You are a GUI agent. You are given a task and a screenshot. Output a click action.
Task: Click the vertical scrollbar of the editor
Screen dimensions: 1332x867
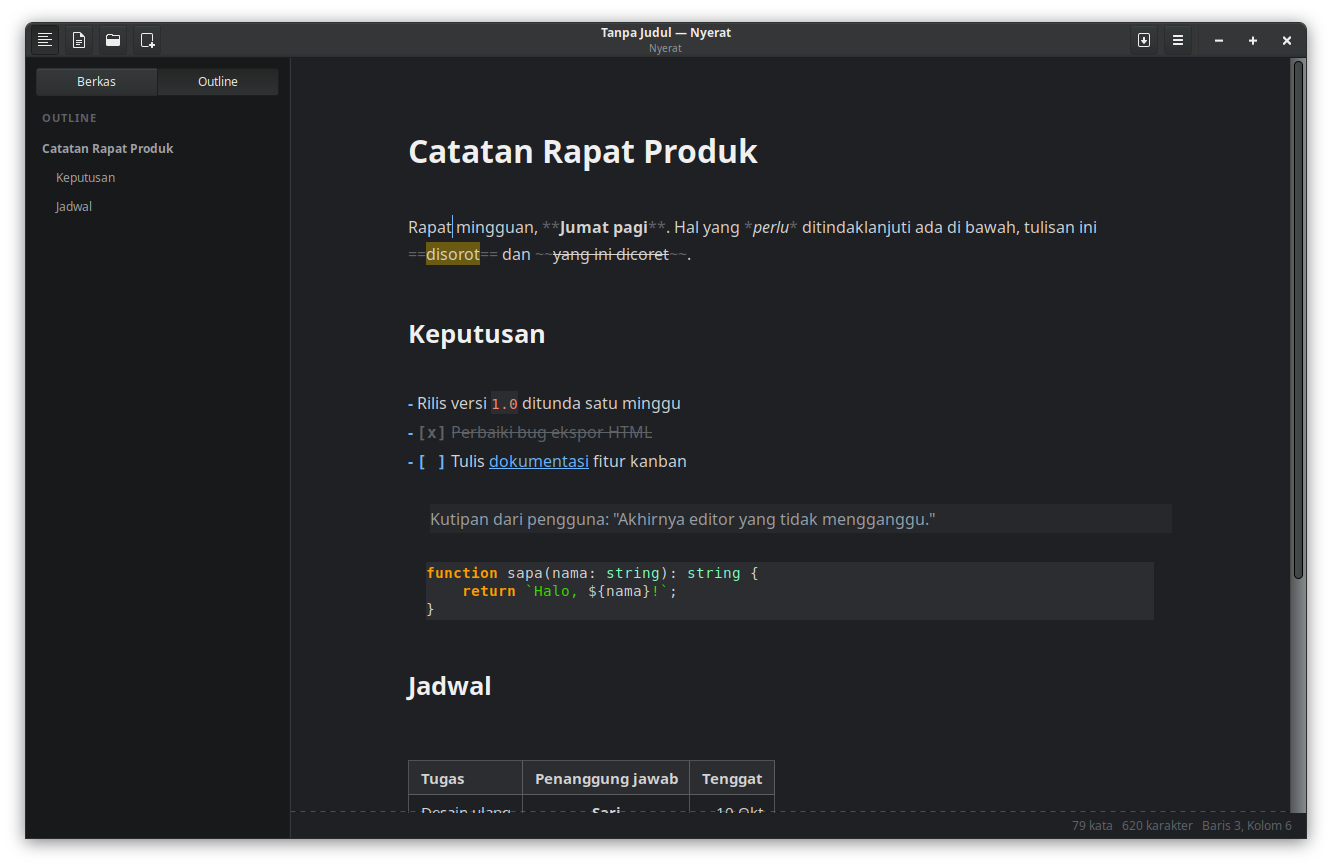(x=1298, y=320)
